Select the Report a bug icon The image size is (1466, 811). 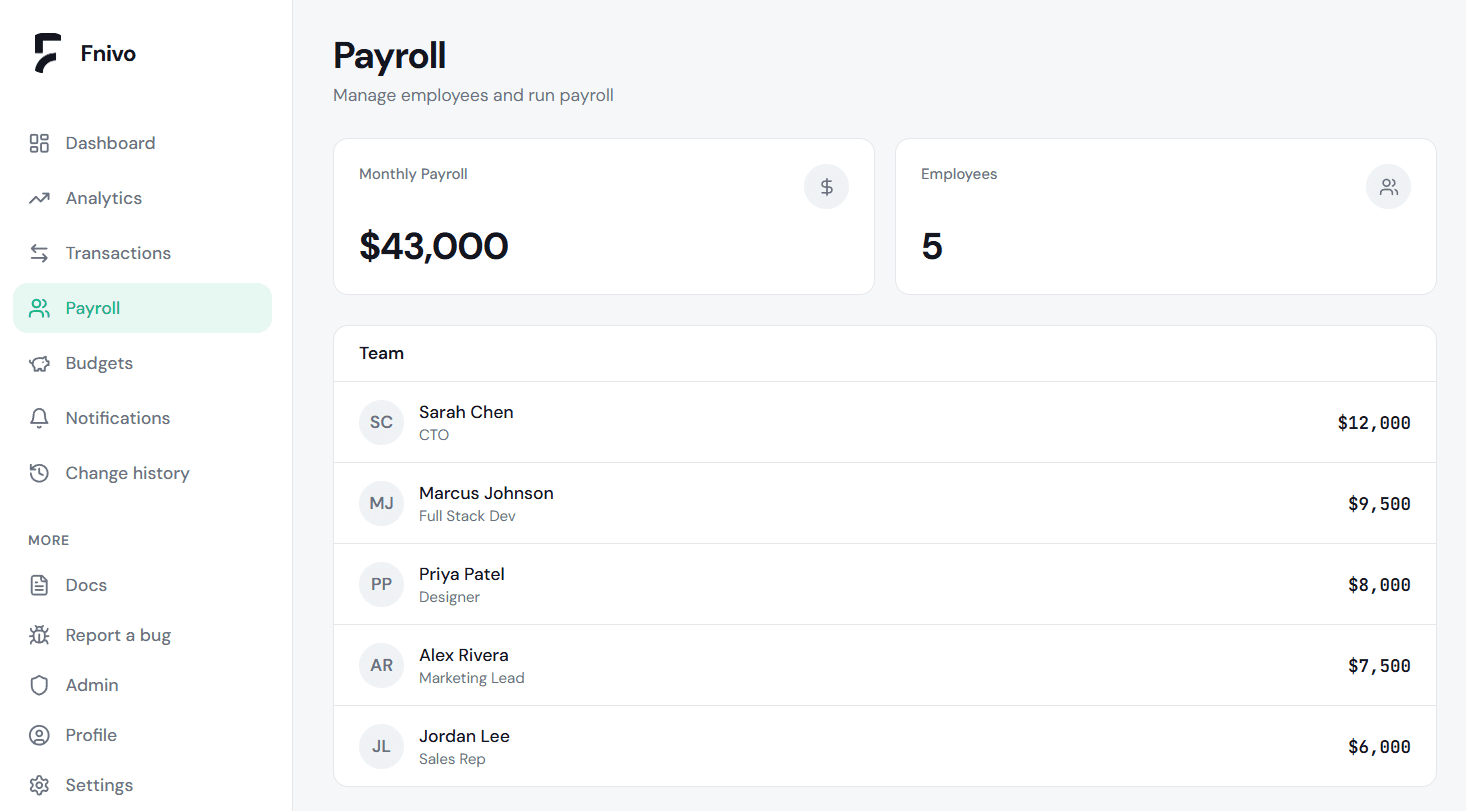click(39, 635)
